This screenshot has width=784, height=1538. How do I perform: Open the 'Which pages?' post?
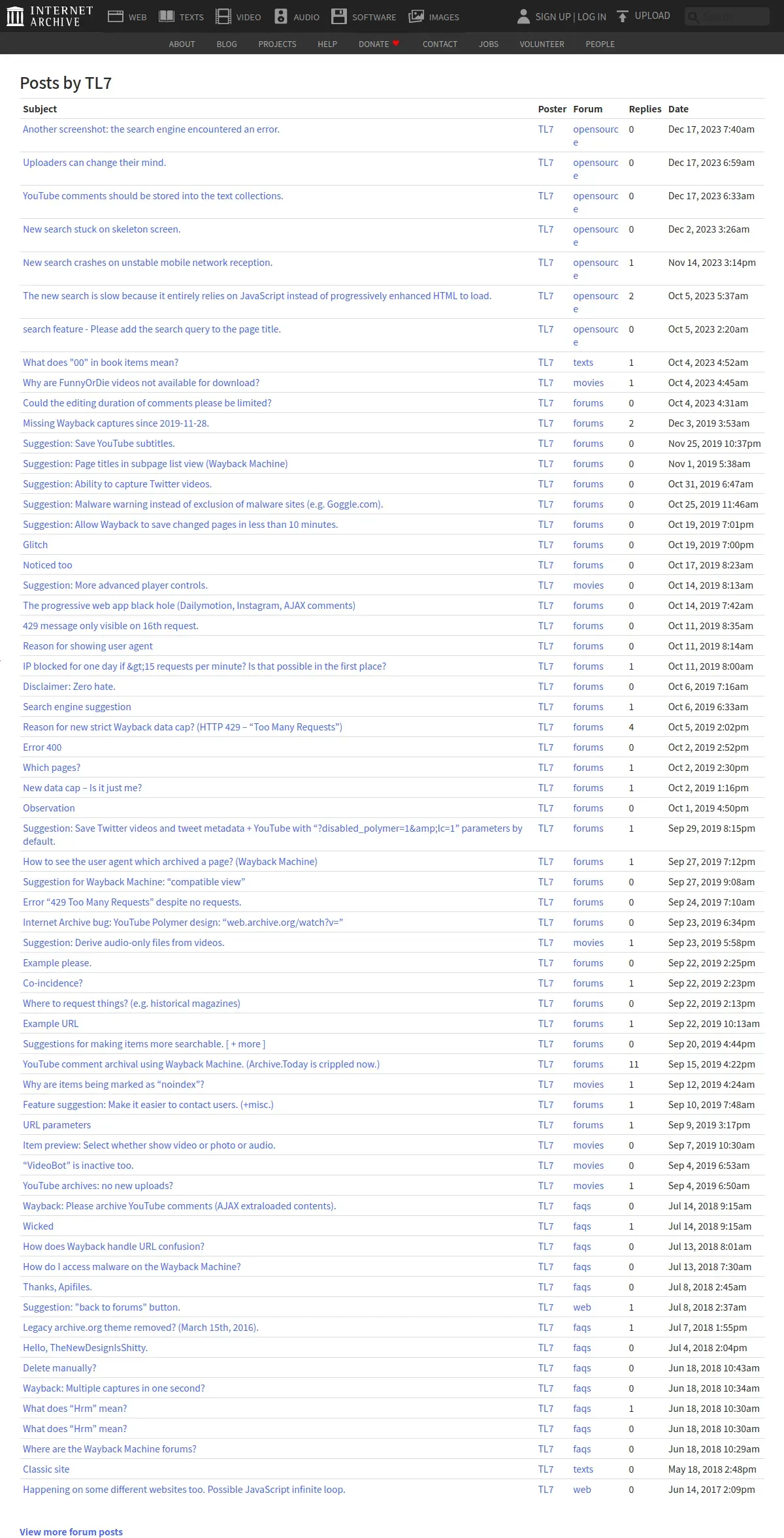pyautogui.click(x=52, y=768)
